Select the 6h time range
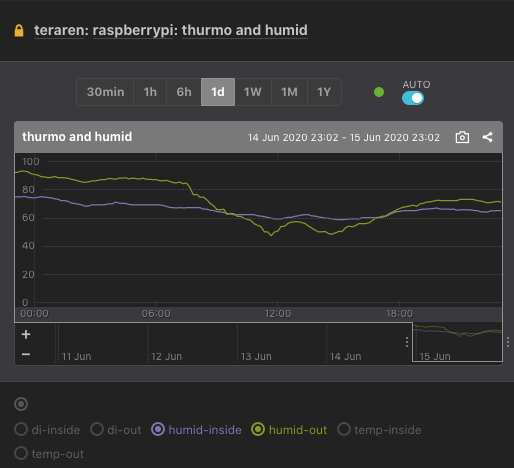 coord(184,92)
